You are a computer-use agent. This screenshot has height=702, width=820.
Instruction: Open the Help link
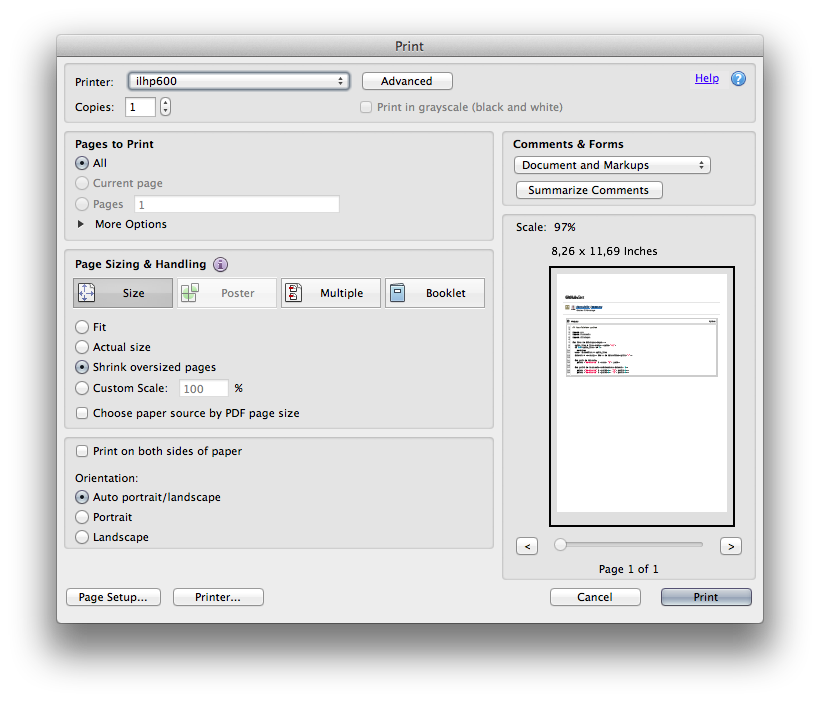point(706,78)
